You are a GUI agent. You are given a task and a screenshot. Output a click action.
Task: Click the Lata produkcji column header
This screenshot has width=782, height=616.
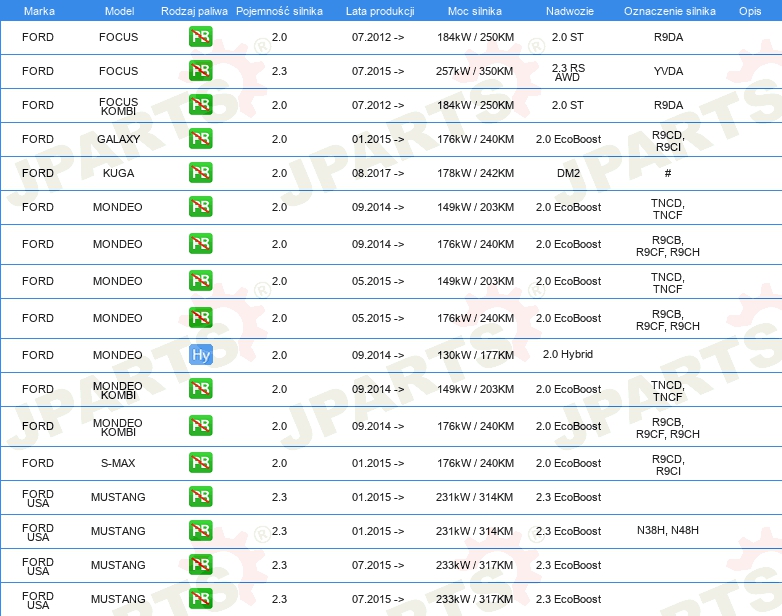(x=380, y=11)
